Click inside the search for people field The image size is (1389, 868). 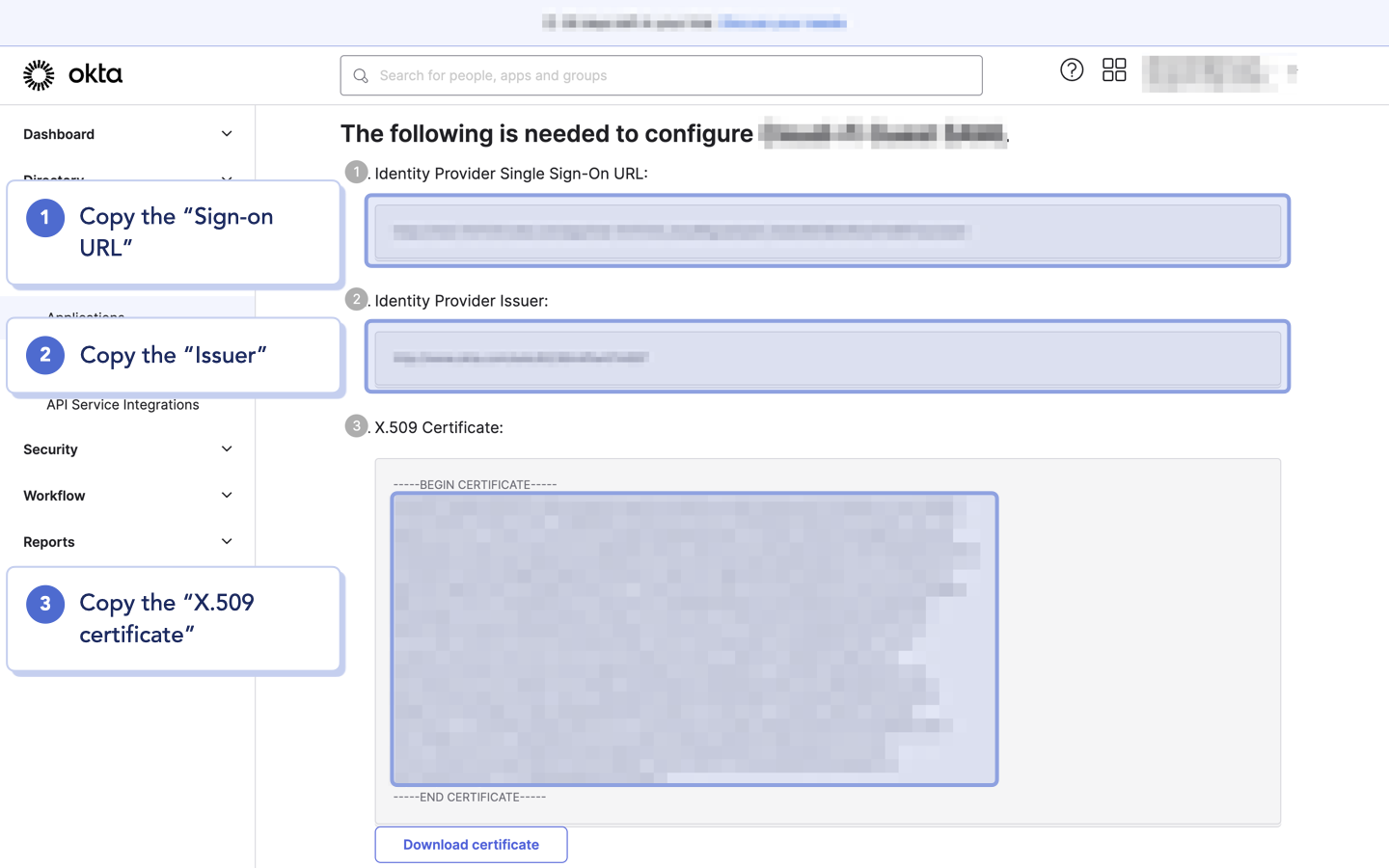pyautogui.click(x=661, y=75)
